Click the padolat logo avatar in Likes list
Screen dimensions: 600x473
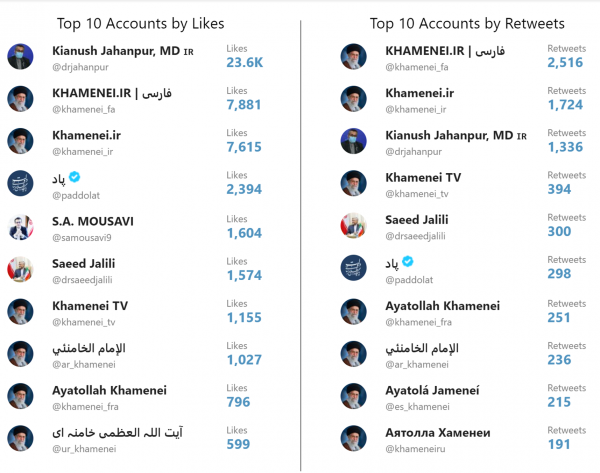click(x=20, y=183)
